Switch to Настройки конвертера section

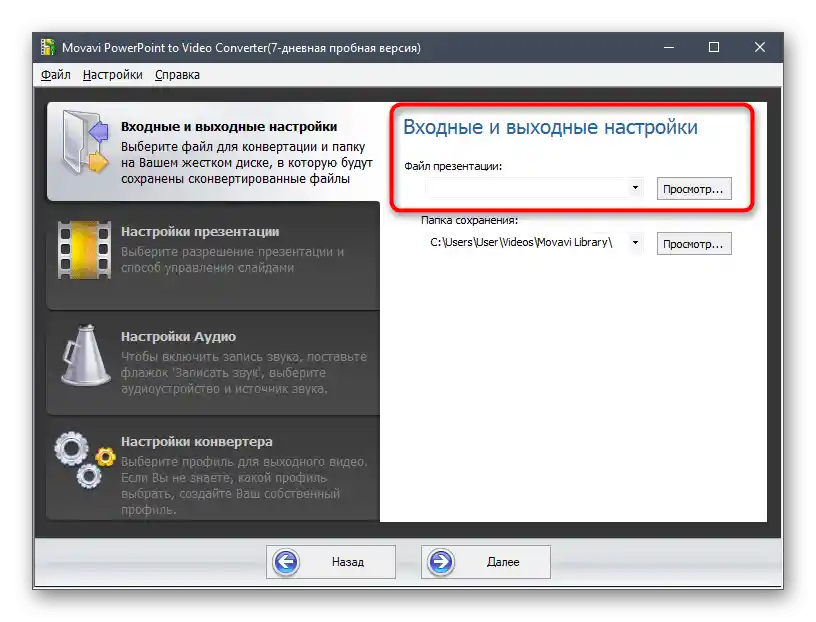(x=213, y=468)
